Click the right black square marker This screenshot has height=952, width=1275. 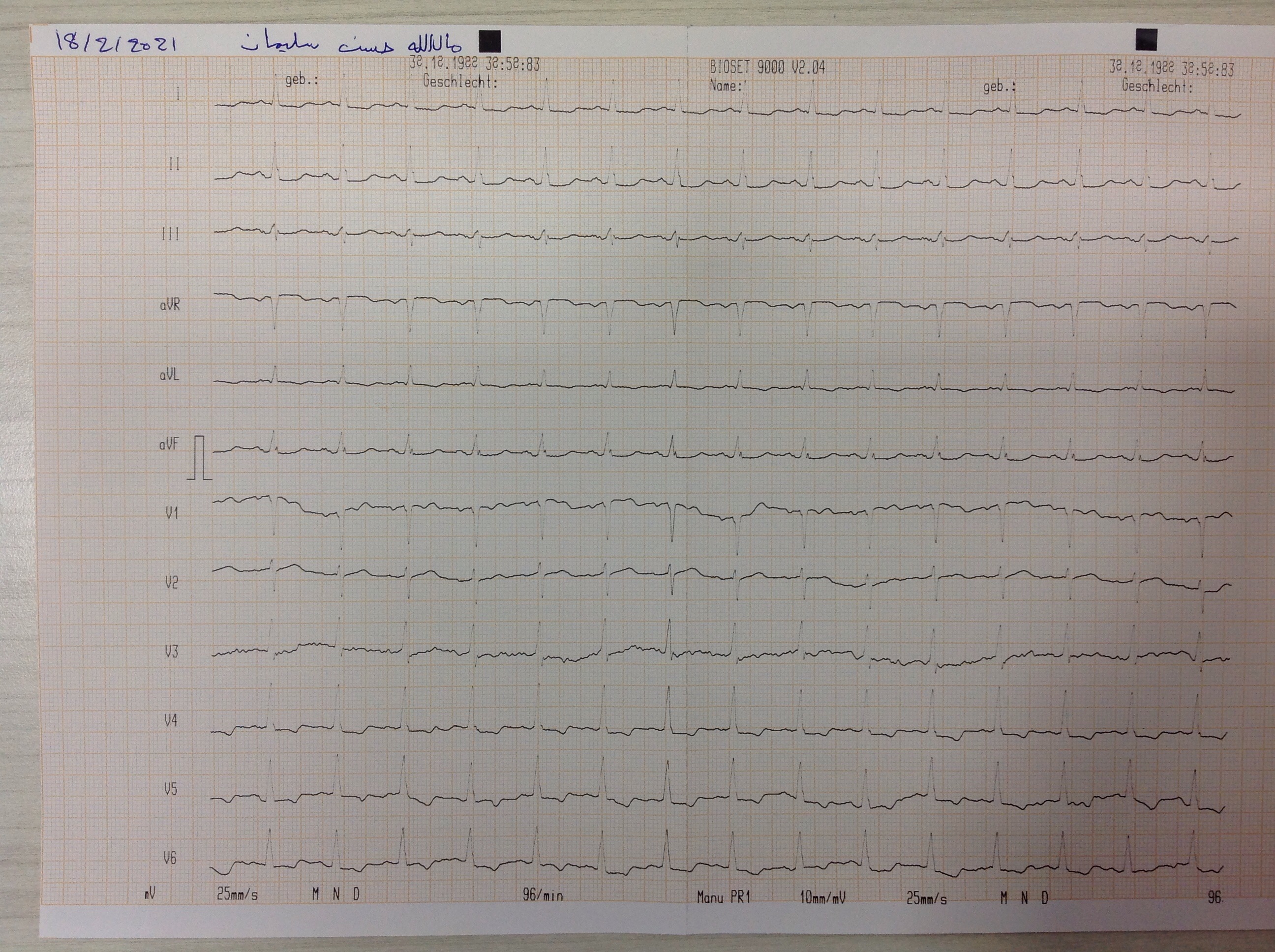[1146, 40]
